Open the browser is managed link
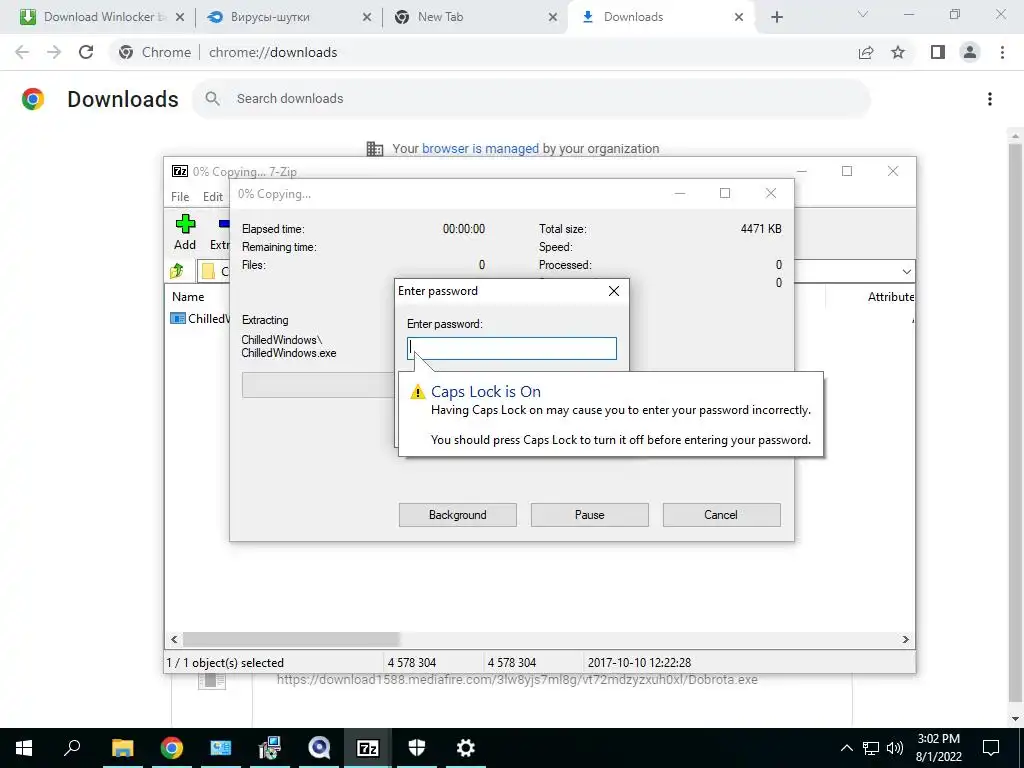Viewport: 1024px width, 768px height. pos(480,149)
